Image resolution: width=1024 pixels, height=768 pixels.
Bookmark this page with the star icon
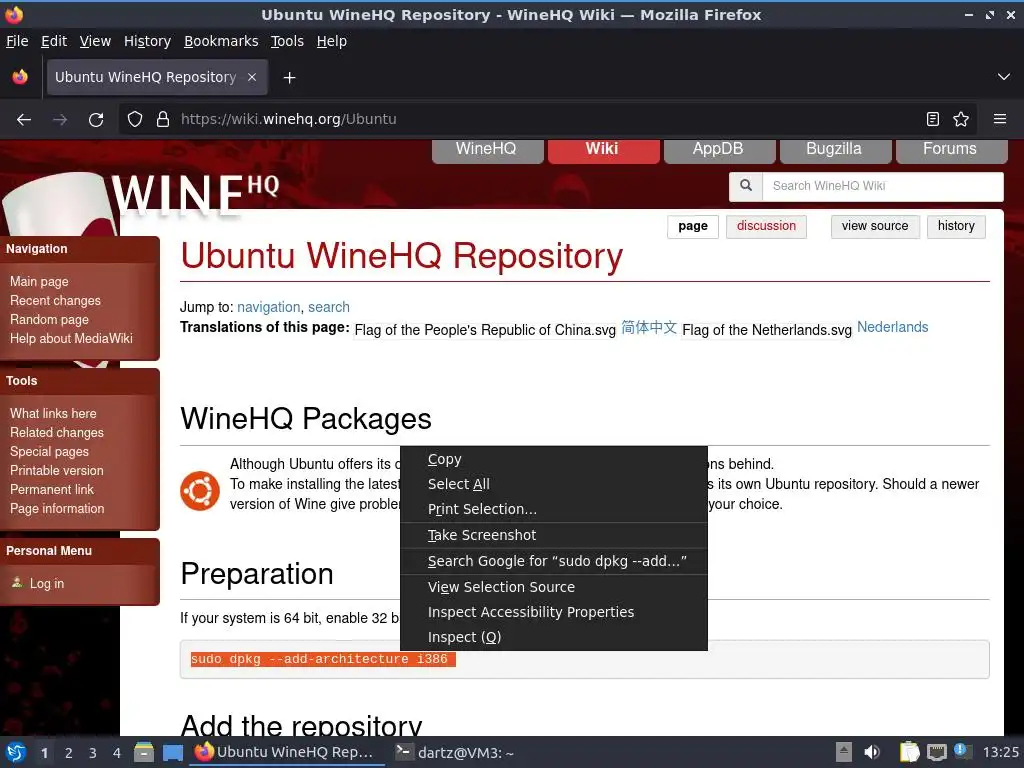[x=961, y=119]
